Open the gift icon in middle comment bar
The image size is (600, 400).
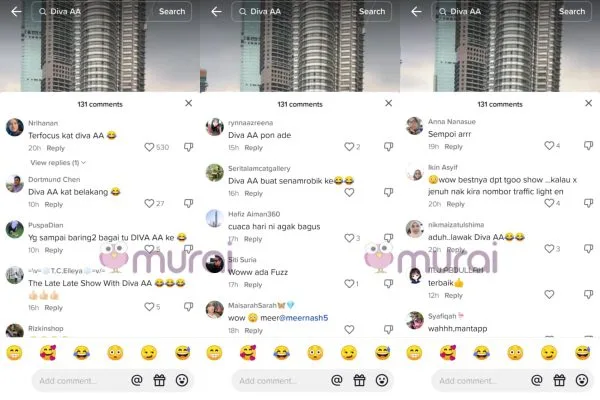tap(359, 380)
